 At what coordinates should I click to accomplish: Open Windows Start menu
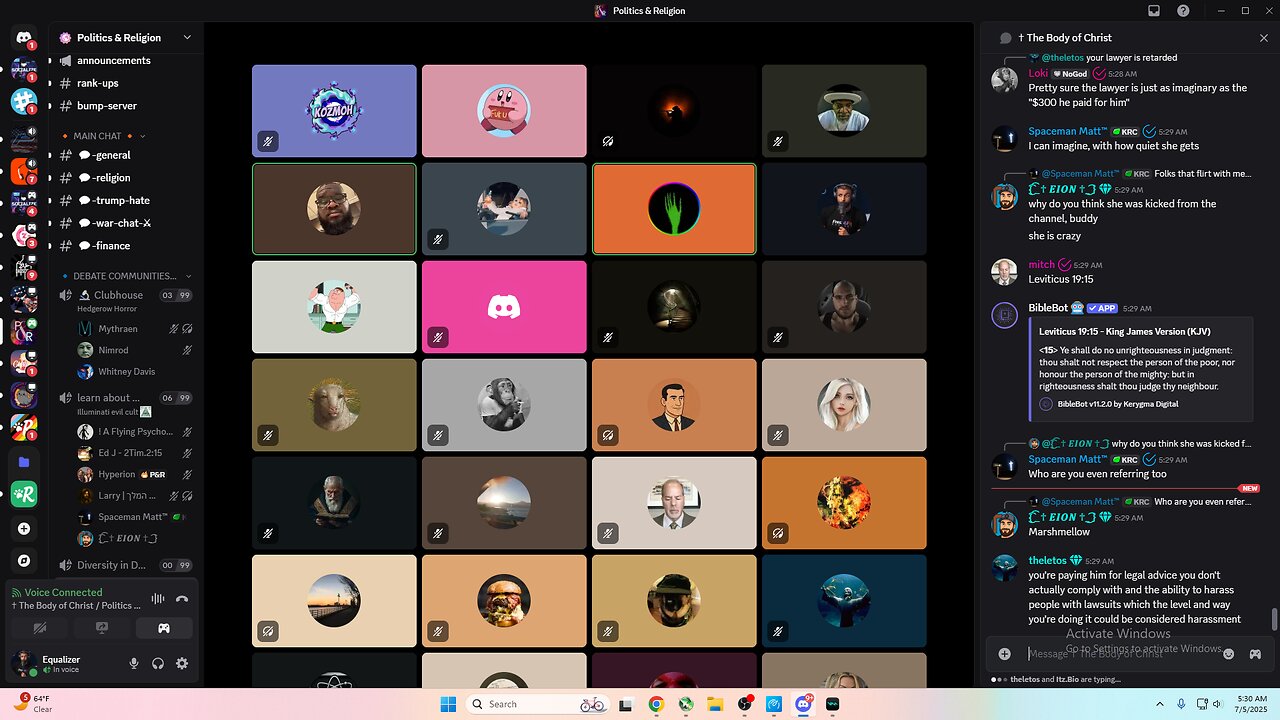point(447,704)
